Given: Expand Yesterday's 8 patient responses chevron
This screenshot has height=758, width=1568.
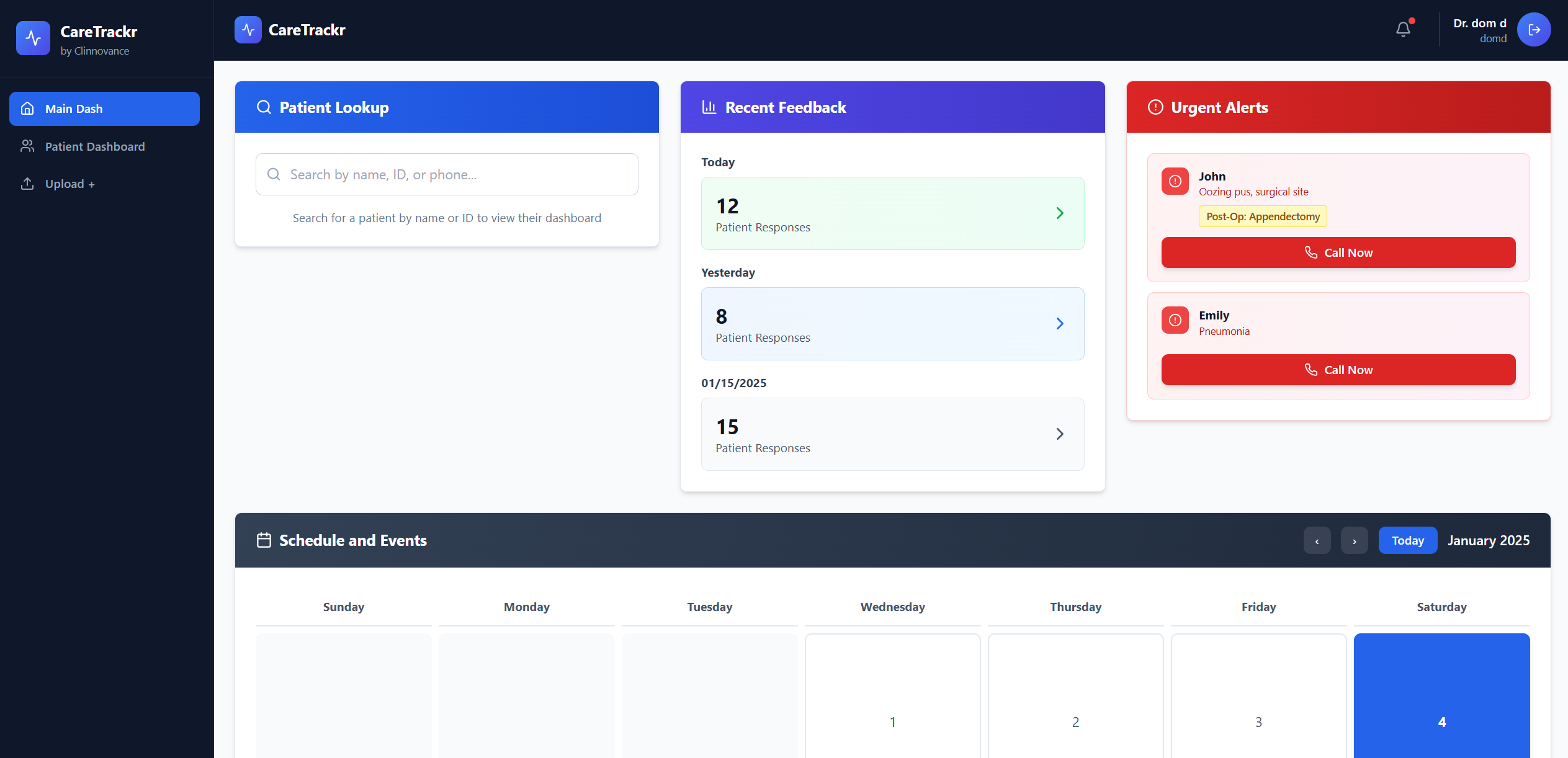Looking at the screenshot, I should click(x=1060, y=324).
